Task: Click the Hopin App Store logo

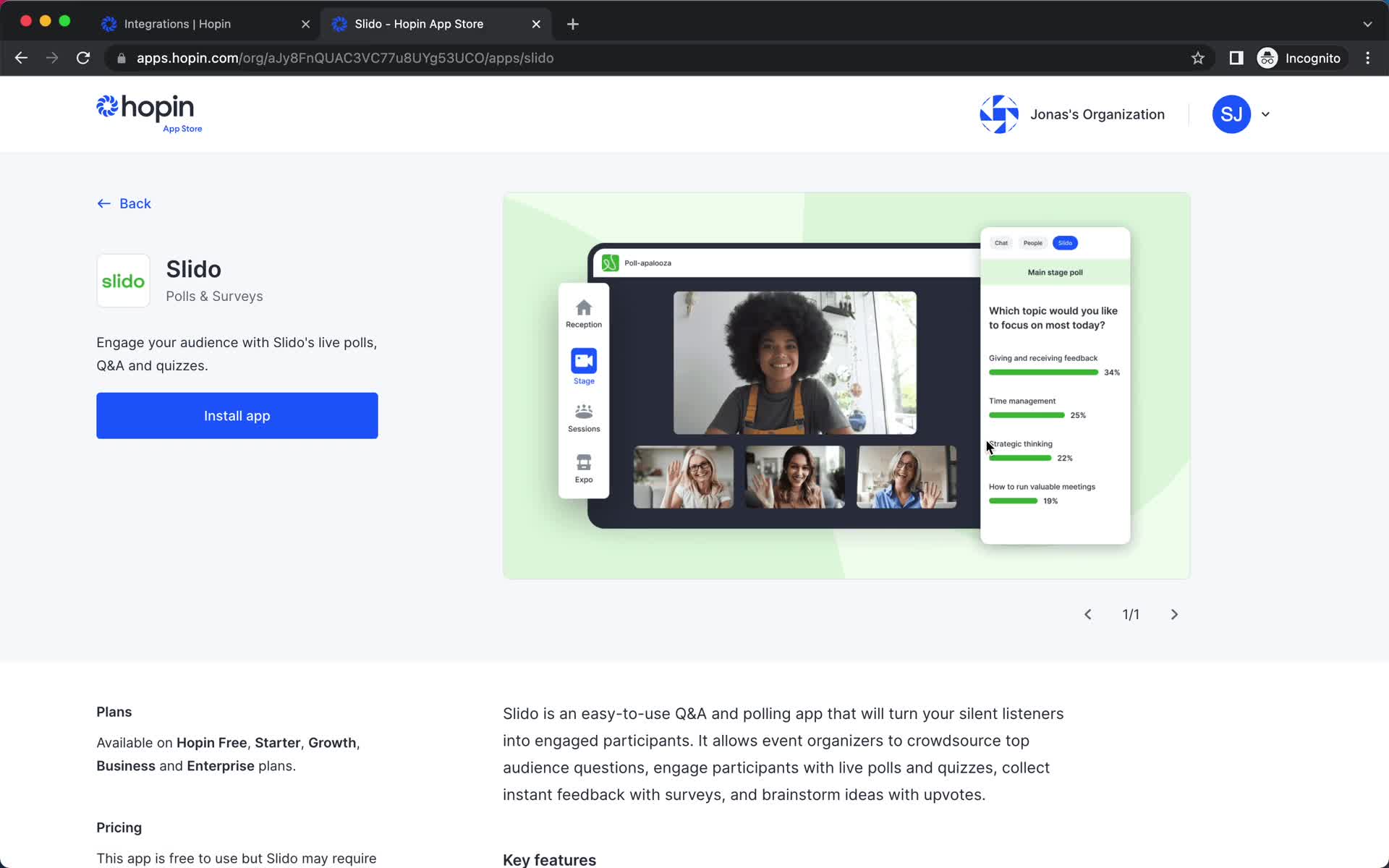Action: coord(149,114)
